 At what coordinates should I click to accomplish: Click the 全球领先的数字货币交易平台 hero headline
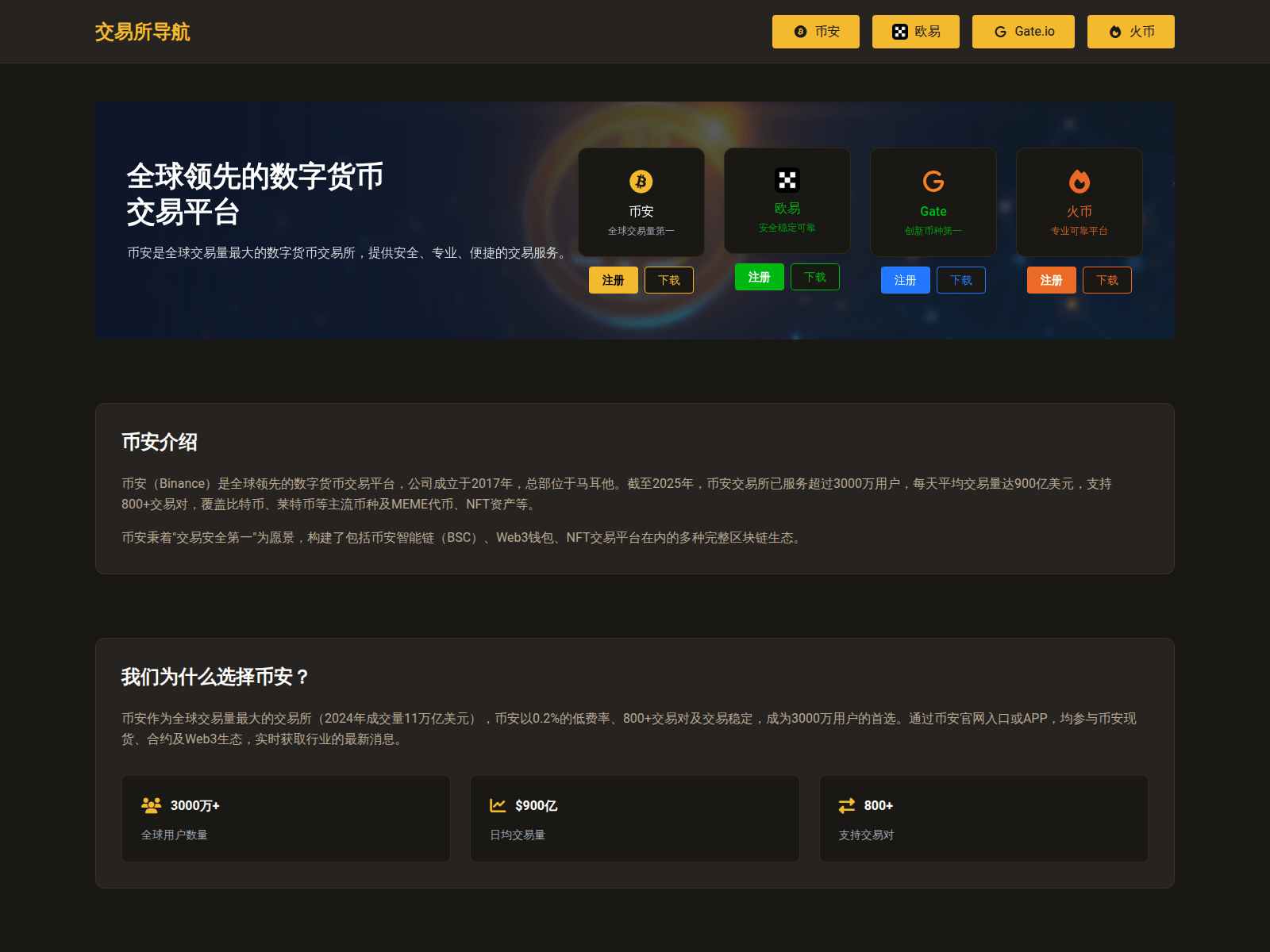click(x=255, y=194)
